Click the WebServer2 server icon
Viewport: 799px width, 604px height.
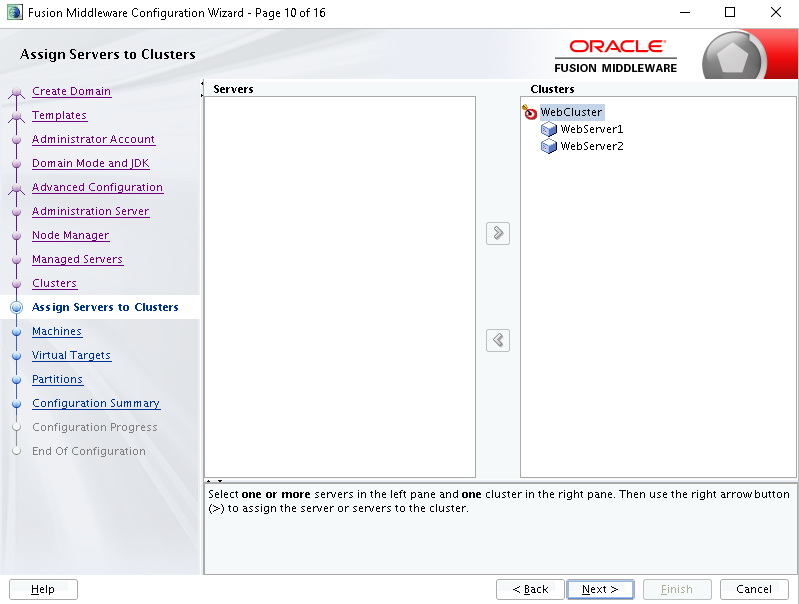(548, 146)
